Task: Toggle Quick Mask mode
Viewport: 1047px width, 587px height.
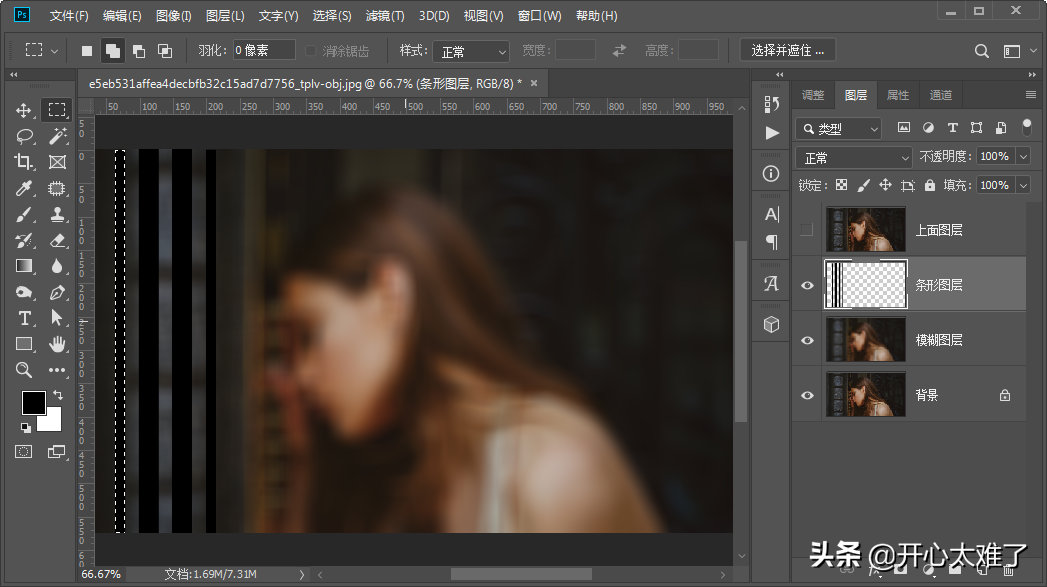Action: point(23,452)
